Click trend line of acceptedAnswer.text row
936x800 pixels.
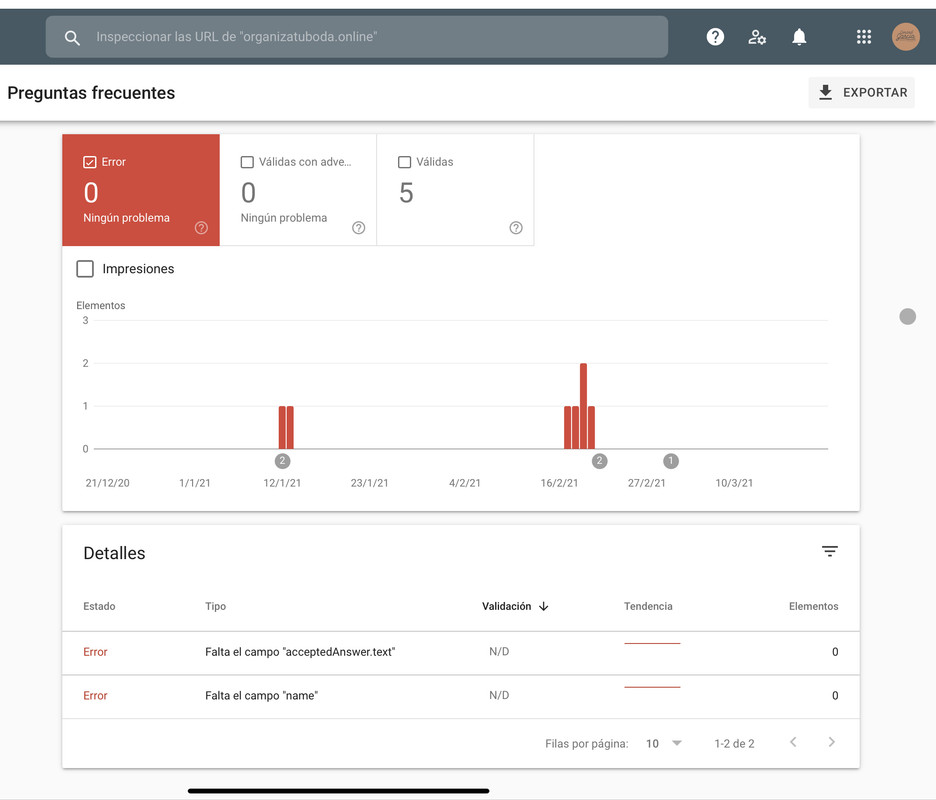click(x=652, y=644)
